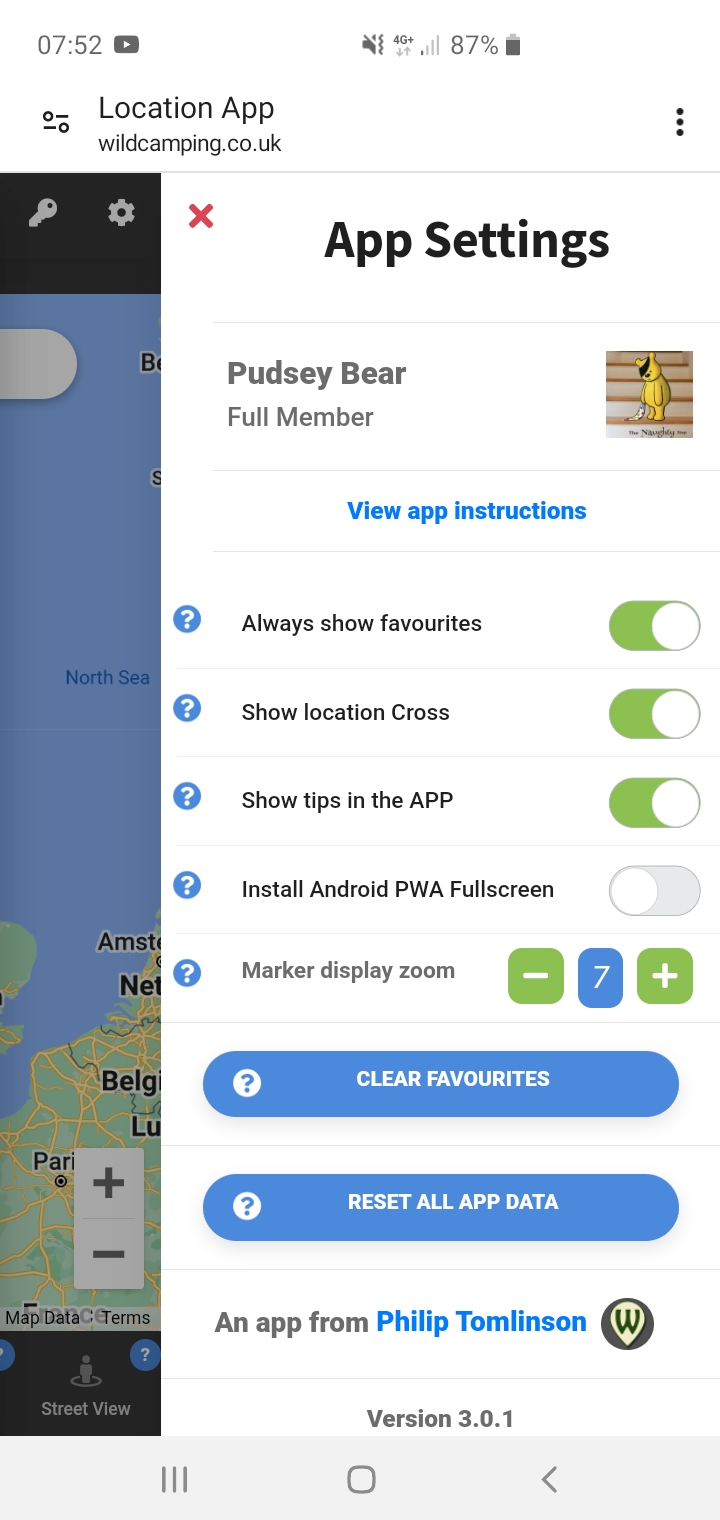
Task: Click the CLEAR FAVOURITES button
Action: coord(441,1084)
